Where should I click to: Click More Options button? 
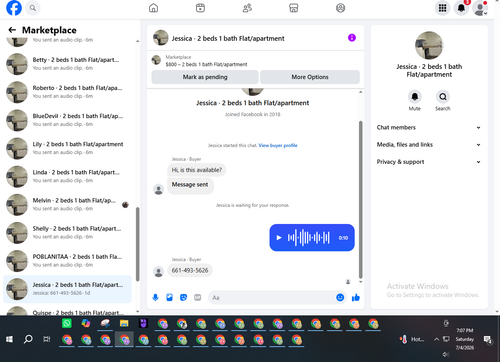click(x=310, y=77)
